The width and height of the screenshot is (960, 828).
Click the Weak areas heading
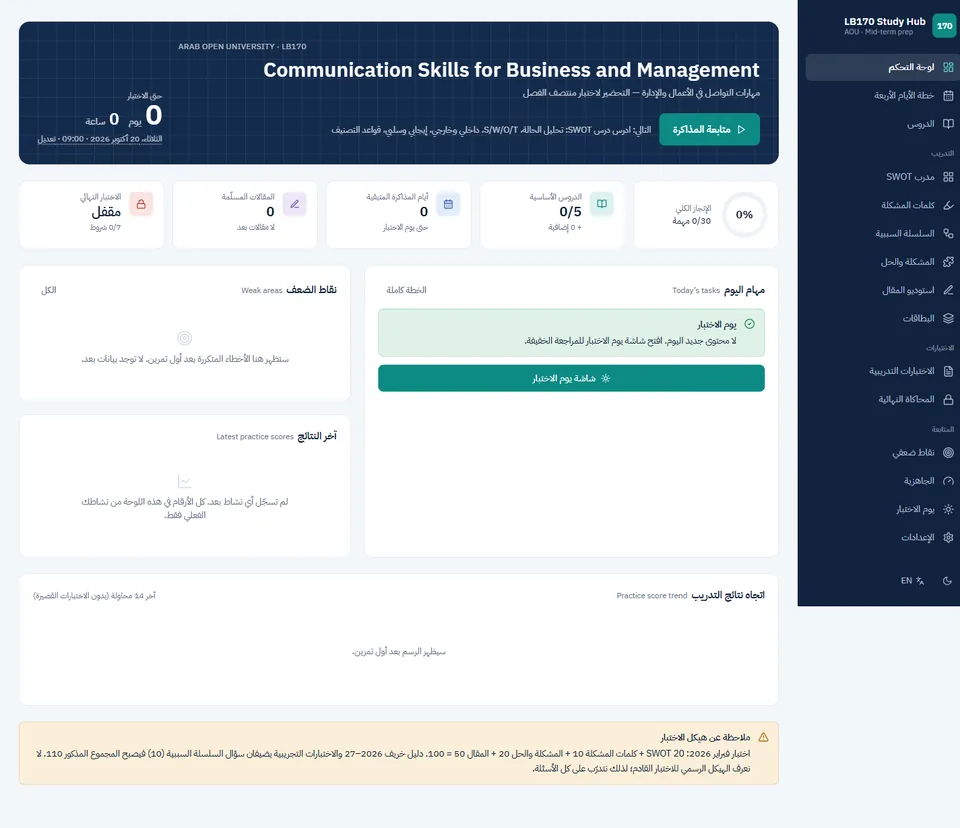tap(261, 290)
